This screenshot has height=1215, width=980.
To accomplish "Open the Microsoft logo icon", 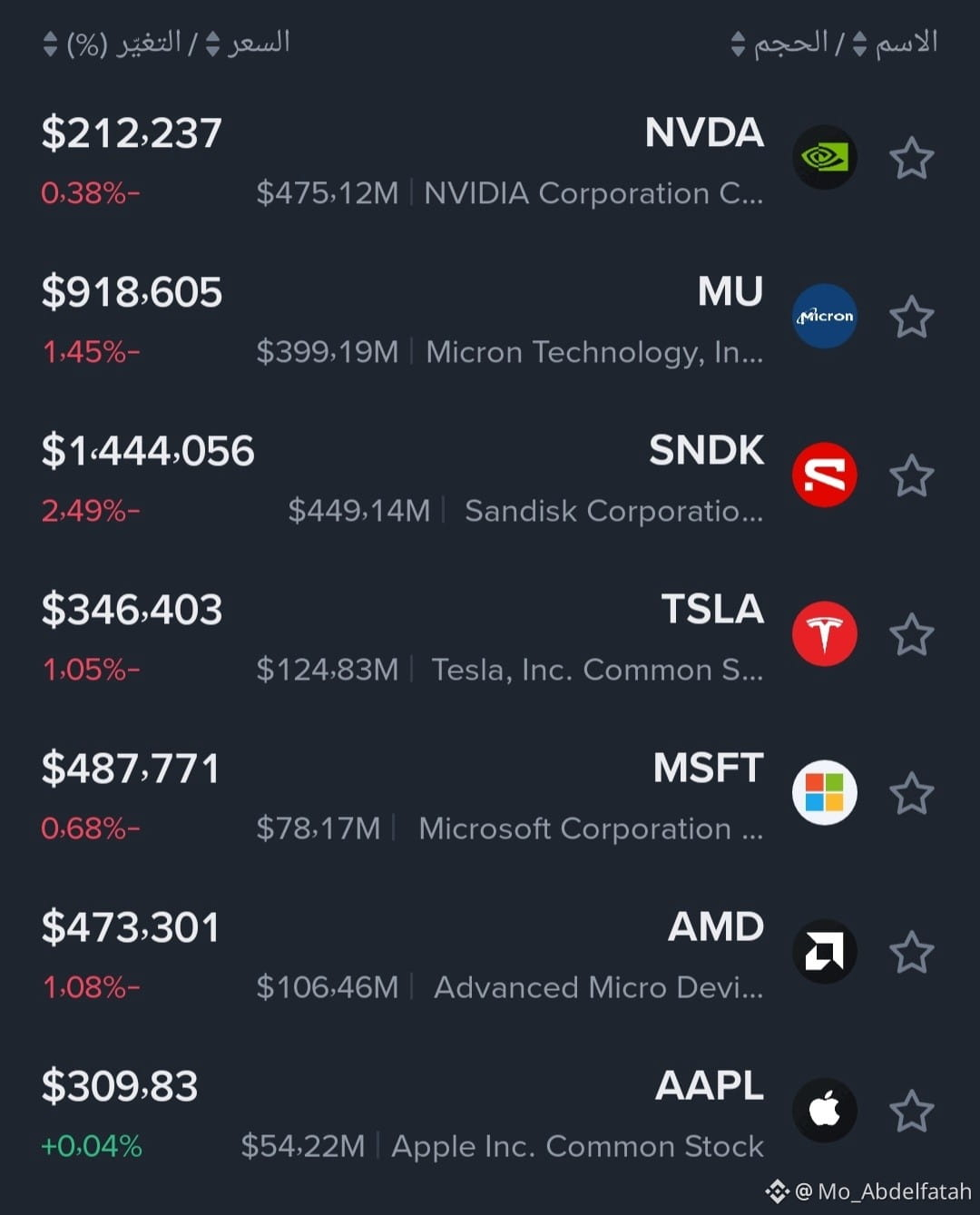I will click(x=824, y=792).
